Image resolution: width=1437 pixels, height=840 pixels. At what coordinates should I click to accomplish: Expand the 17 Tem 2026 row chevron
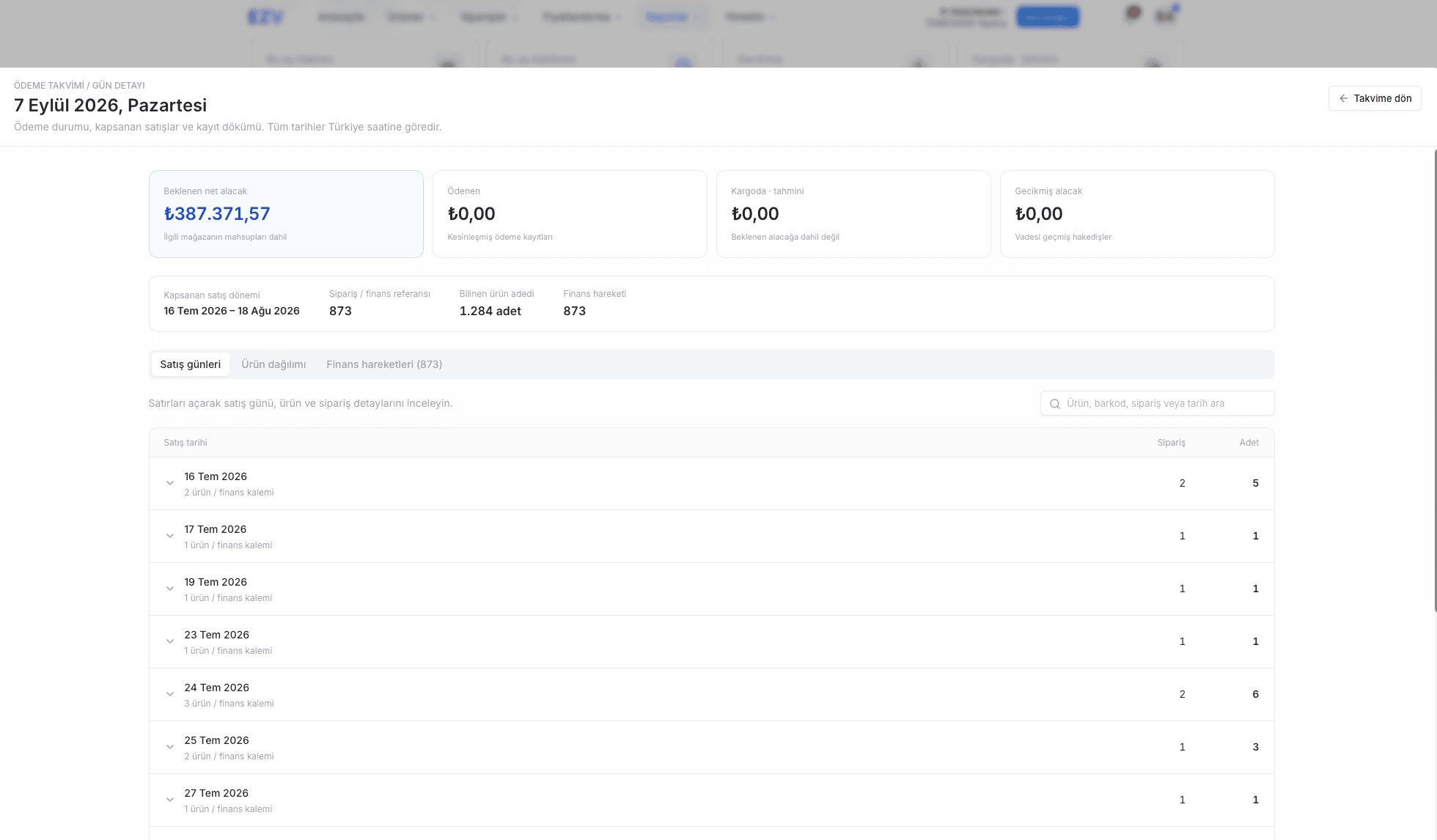(x=170, y=537)
